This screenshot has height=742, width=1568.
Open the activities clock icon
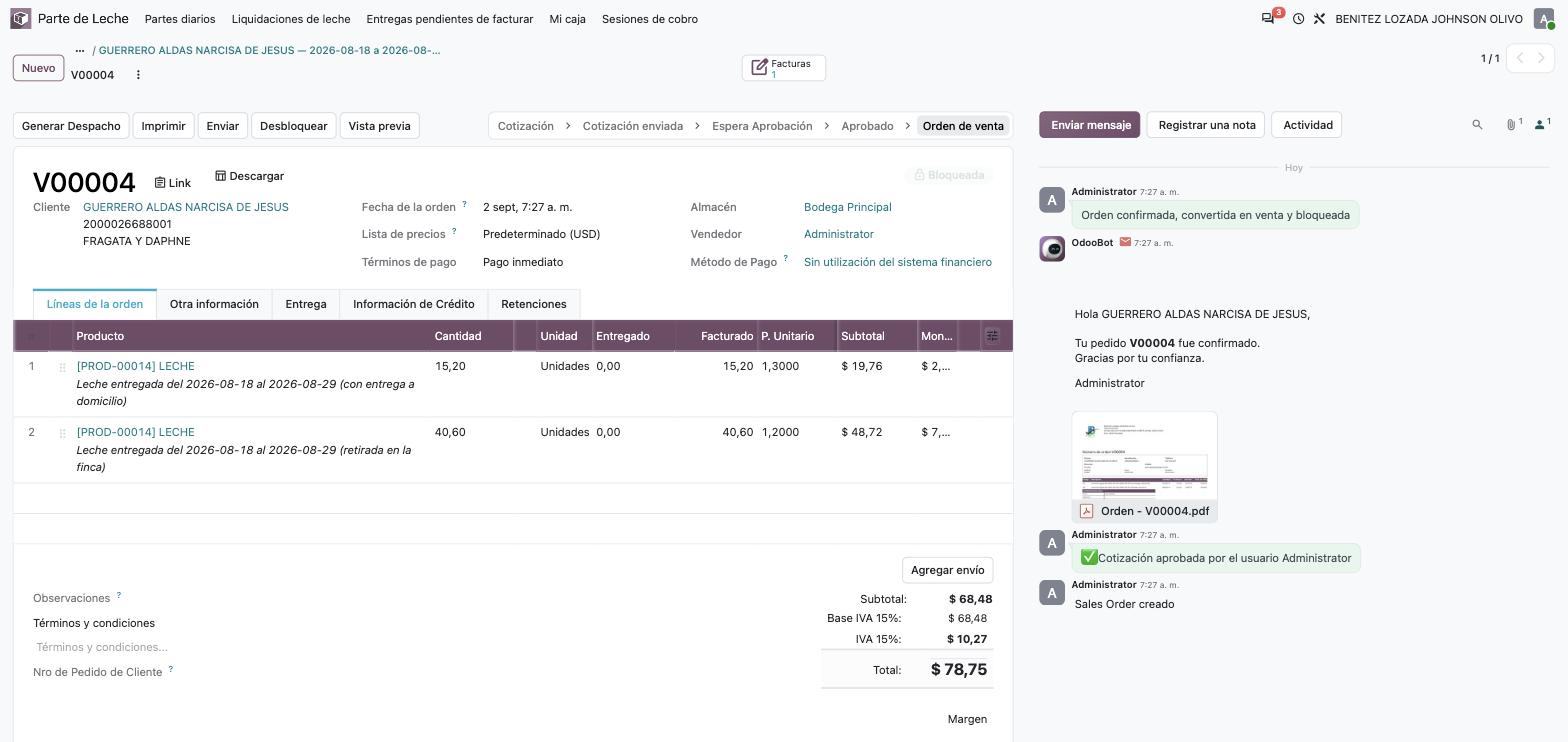(1298, 19)
